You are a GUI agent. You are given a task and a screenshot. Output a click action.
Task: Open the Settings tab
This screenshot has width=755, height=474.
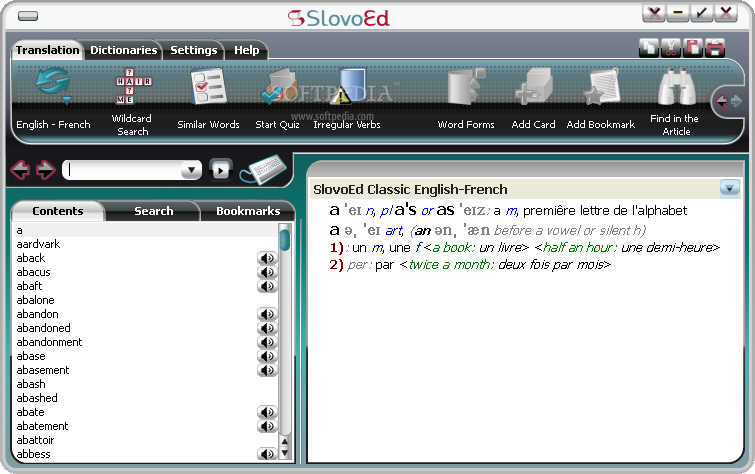pyautogui.click(x=194, y=50)
